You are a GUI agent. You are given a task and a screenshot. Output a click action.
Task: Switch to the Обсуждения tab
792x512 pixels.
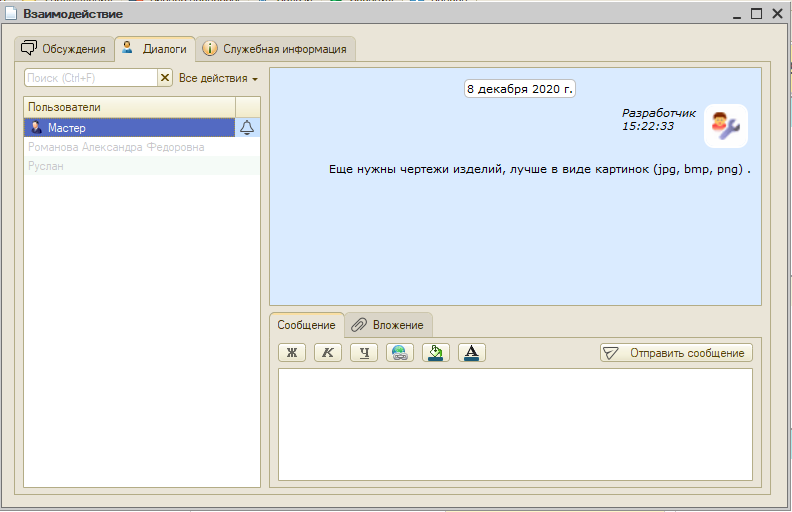(x=64, y=49)
